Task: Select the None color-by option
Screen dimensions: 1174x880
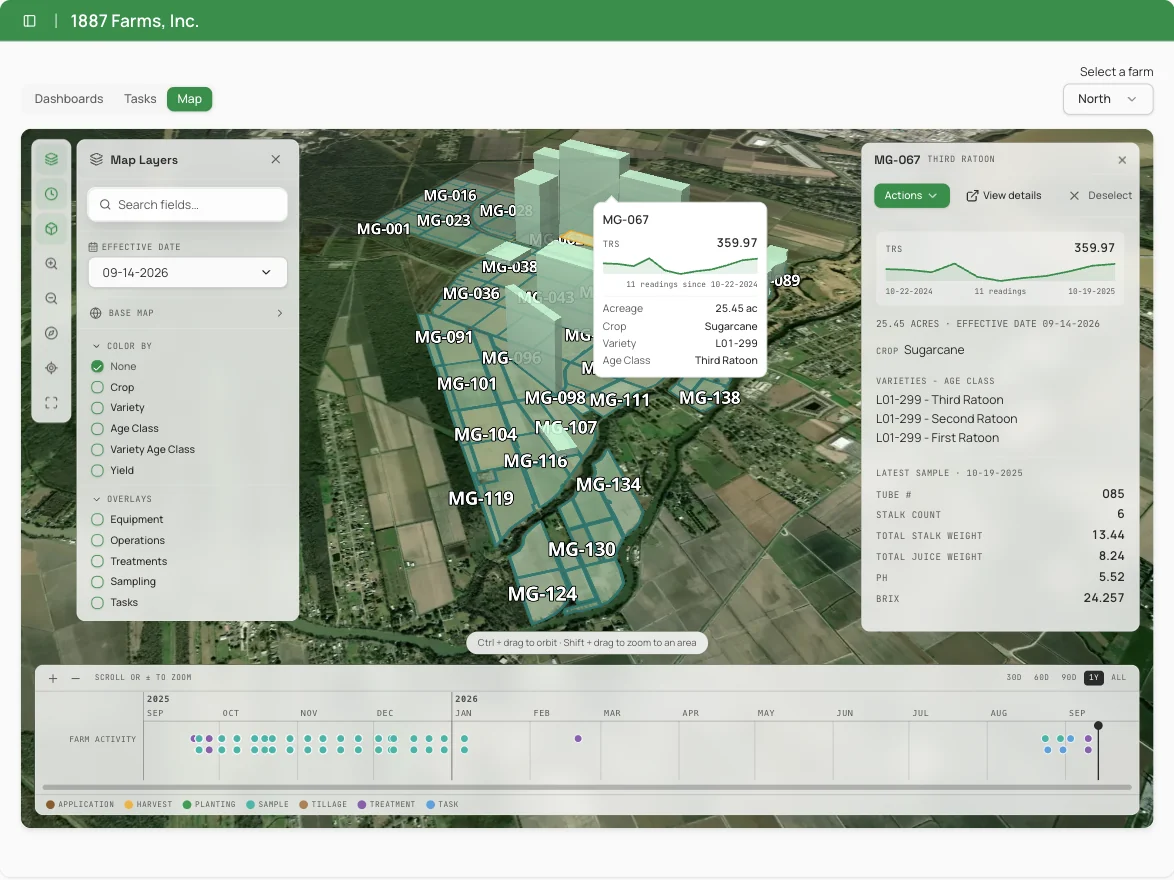Action: point(97,366)
